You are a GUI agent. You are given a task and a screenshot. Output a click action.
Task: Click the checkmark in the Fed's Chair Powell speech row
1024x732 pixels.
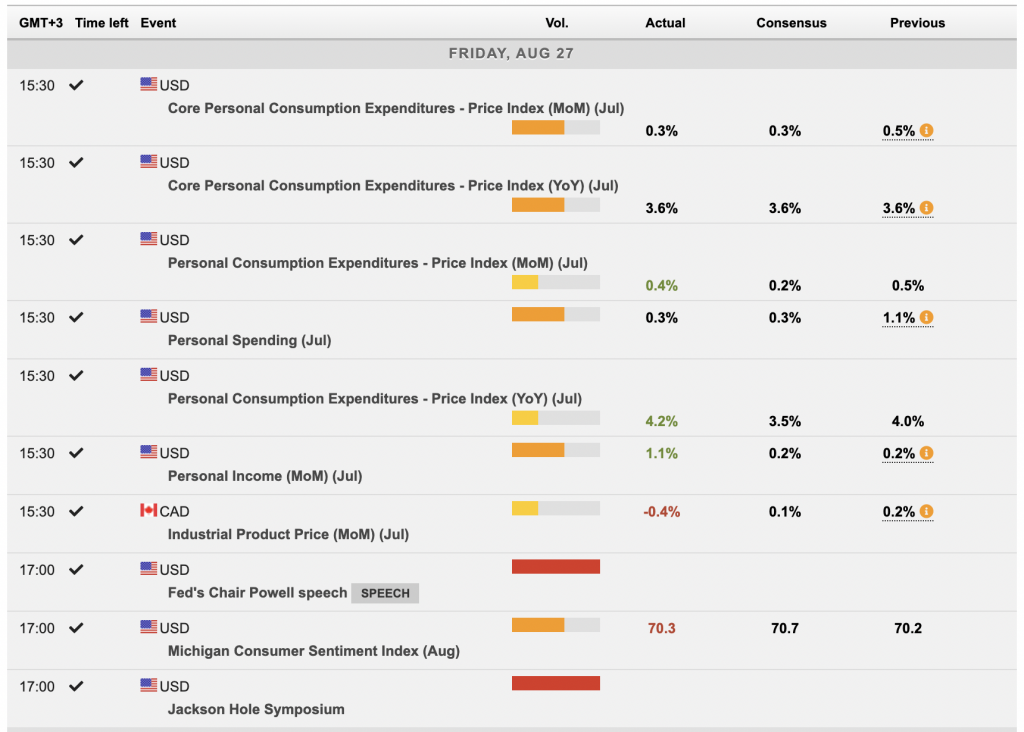[x=76, y=569]
